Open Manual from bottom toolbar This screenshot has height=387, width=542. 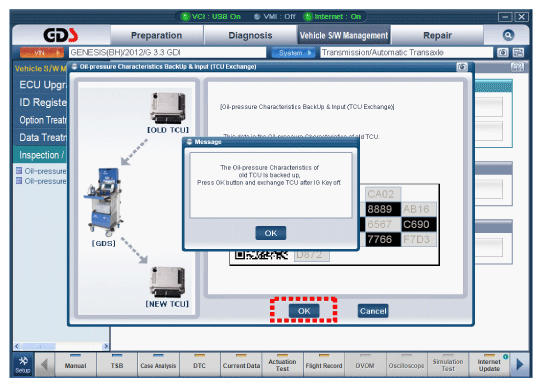[x=76, y=365]
